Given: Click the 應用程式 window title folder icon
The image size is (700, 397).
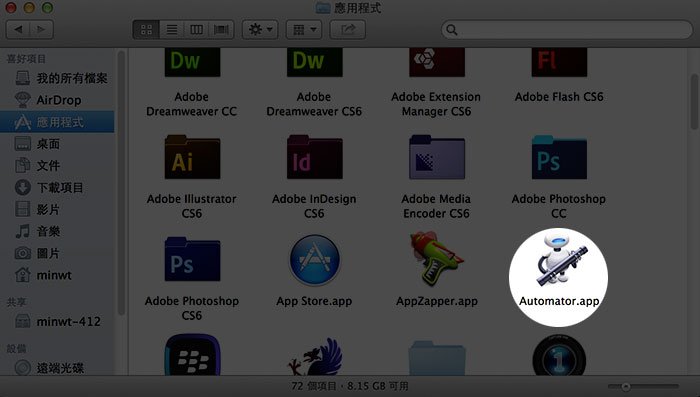Looking at the screenshot, I should 323,8.
